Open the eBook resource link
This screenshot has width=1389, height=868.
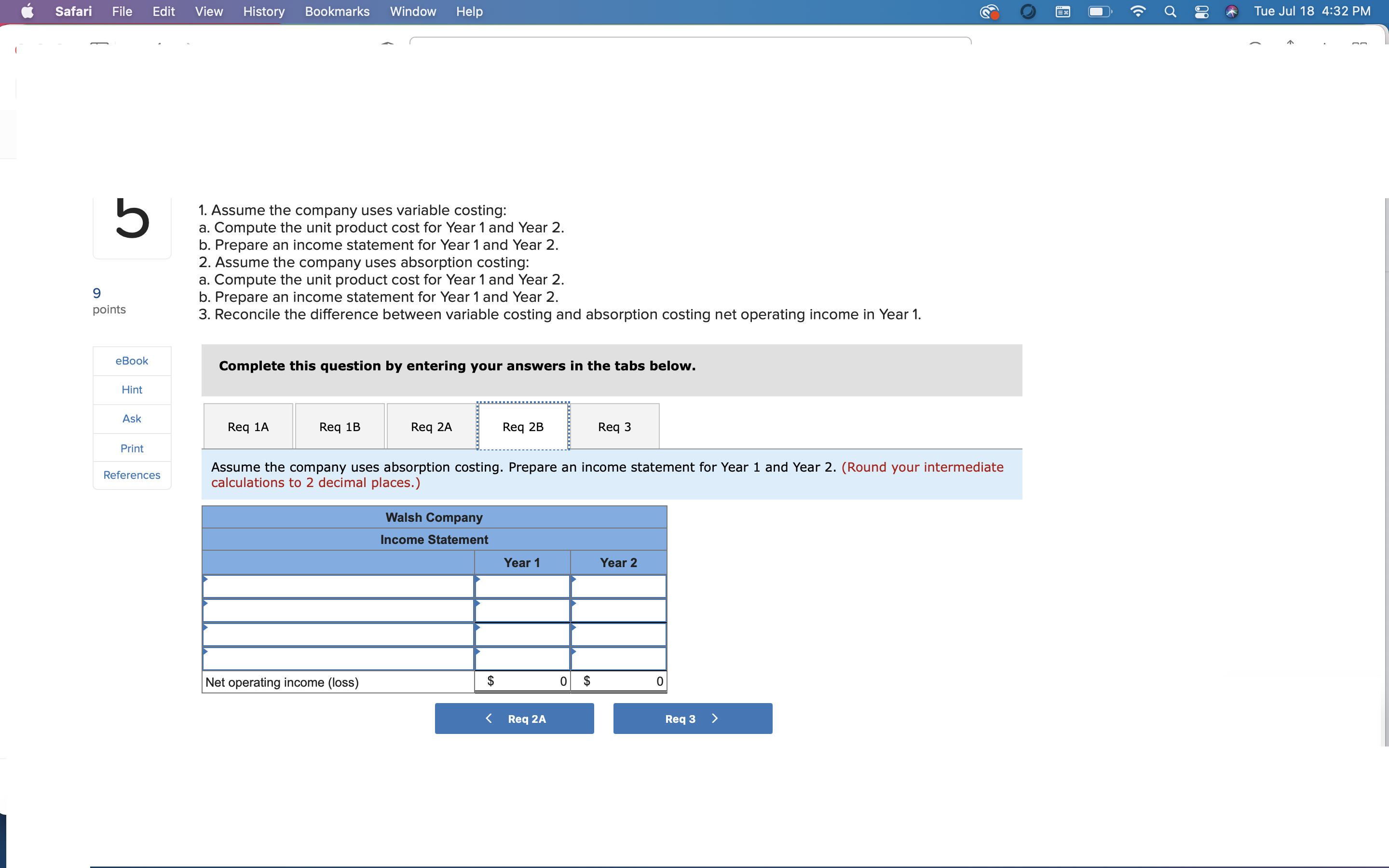click(132, 361)
